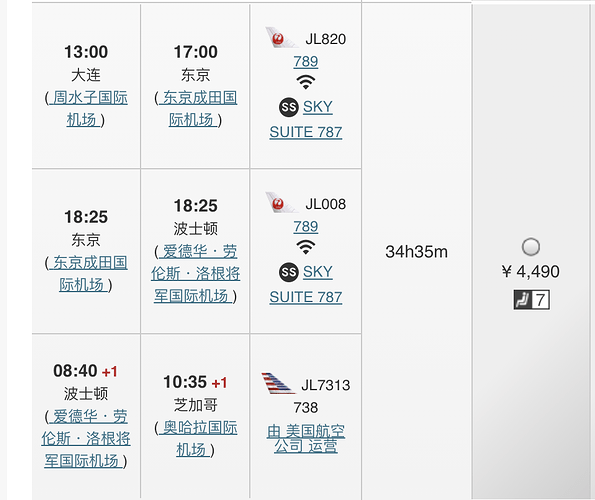Click the JAL tail logo beside JL008
The height and width of the screenshot is (500, 595).
tap(282, 202)
